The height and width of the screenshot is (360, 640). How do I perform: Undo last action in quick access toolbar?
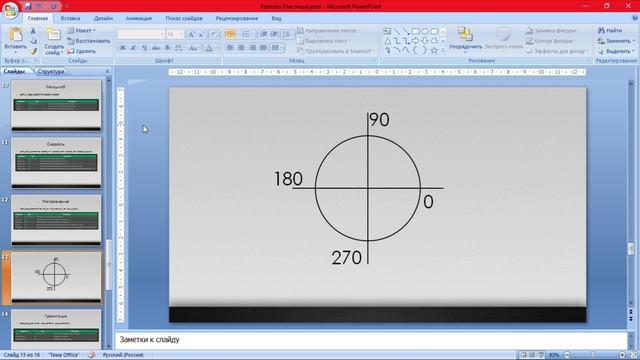click(40, 6)
